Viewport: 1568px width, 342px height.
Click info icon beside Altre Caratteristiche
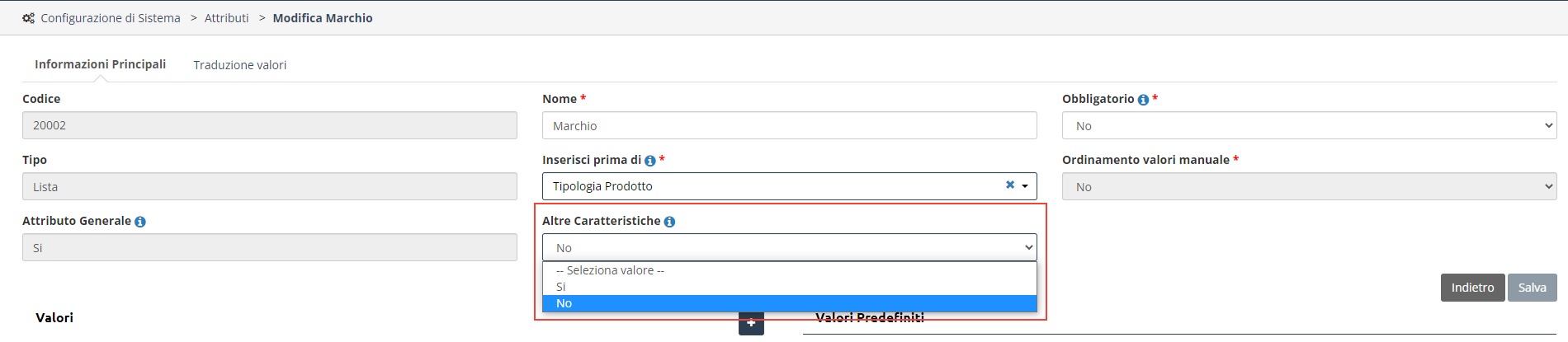[669, 222]
